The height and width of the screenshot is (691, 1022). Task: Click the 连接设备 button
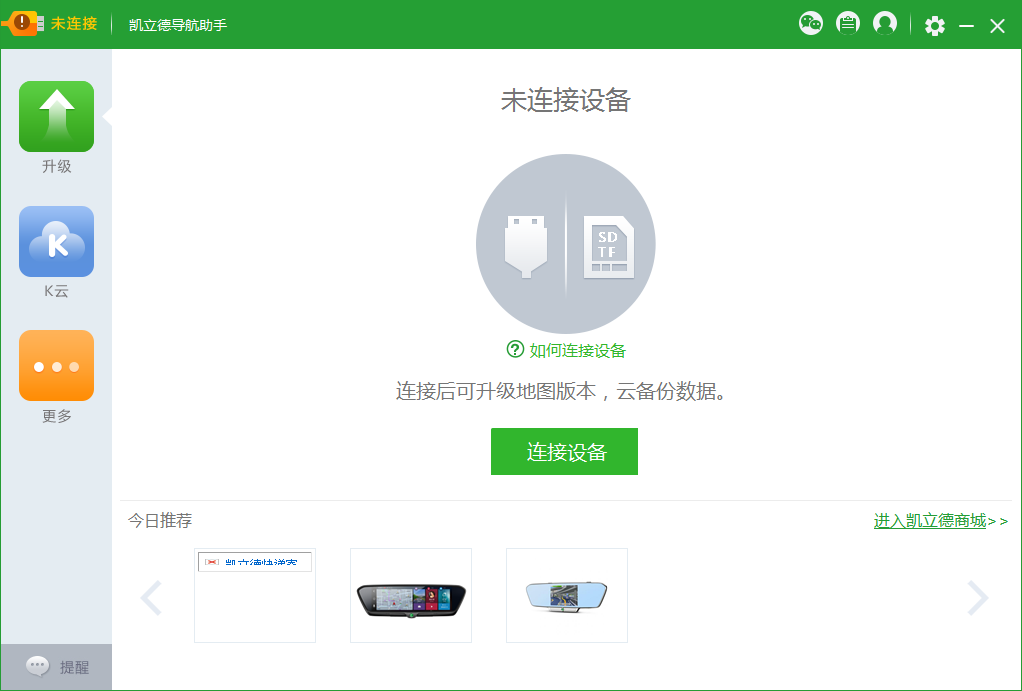[564, 452]
